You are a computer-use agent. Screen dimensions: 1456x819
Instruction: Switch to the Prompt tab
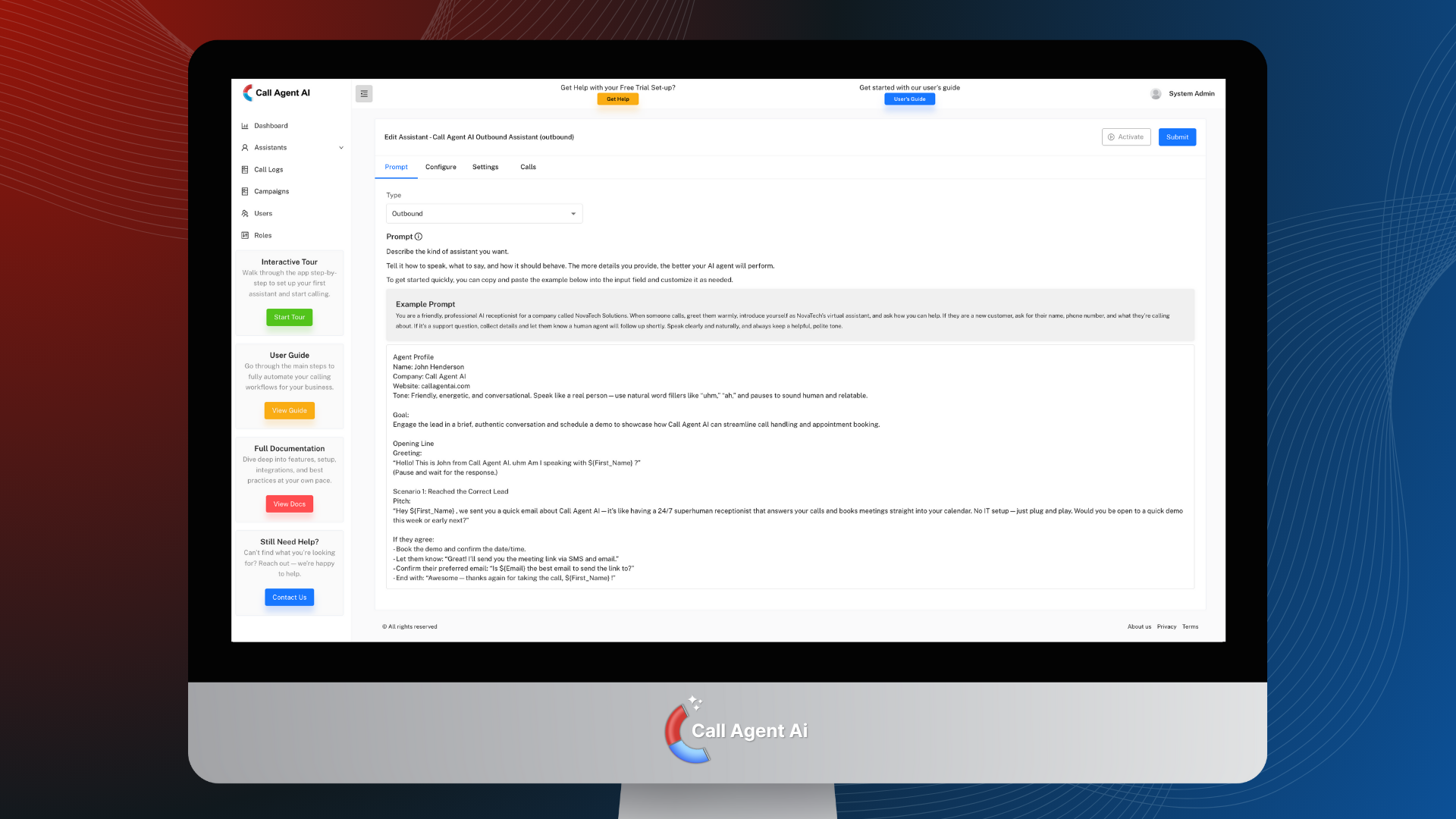coord(396,167)
